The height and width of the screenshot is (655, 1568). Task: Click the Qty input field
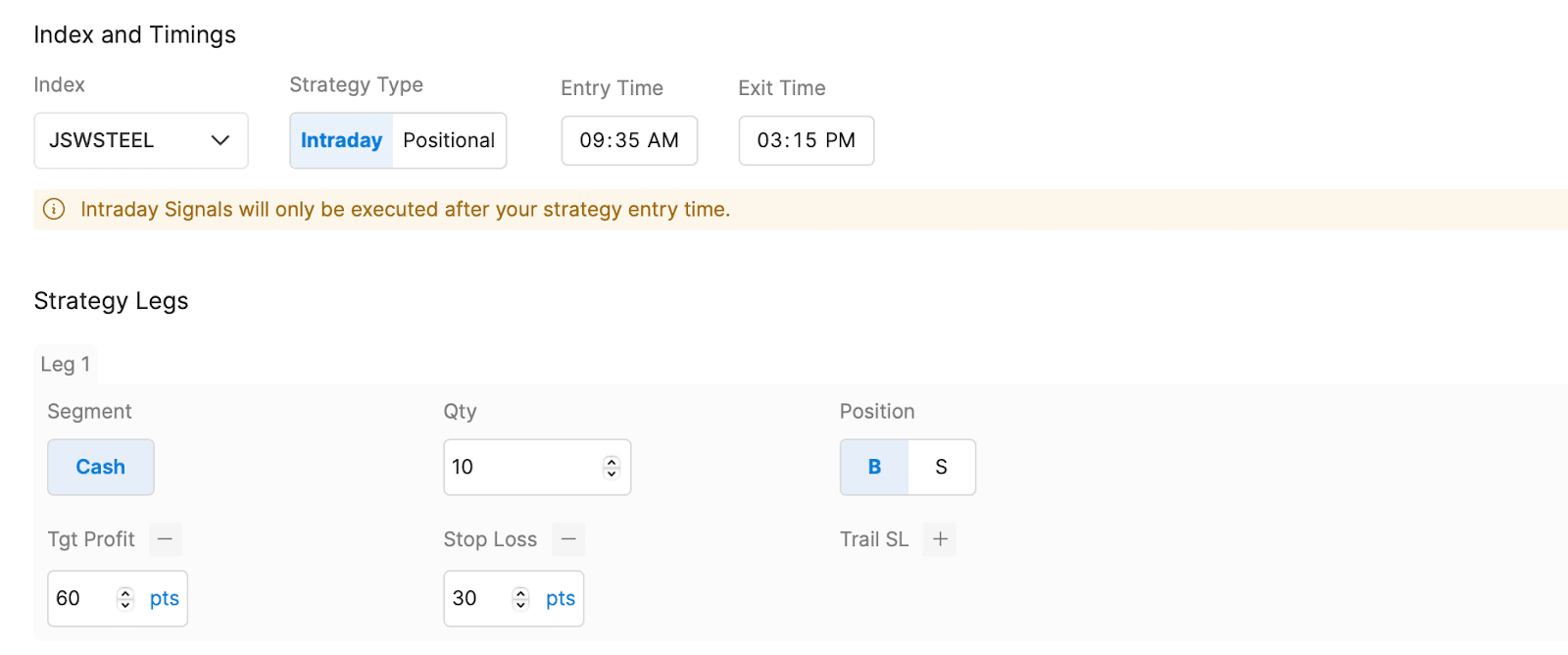pos(519,467)
